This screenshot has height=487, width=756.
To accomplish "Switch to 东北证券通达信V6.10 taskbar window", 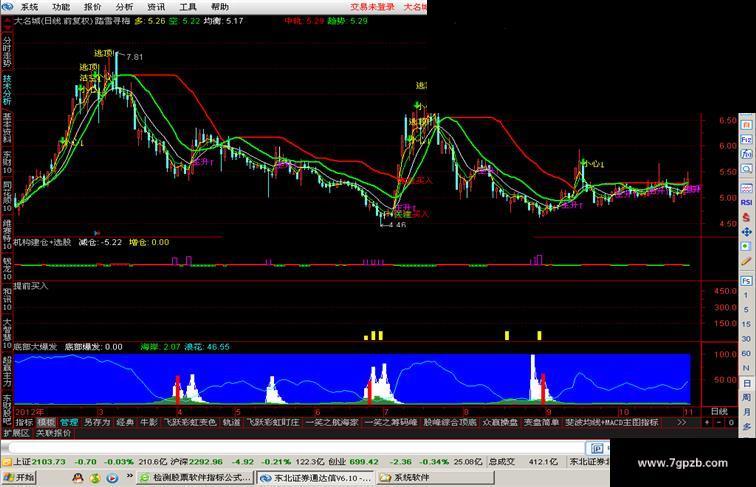I will point(316,478).
